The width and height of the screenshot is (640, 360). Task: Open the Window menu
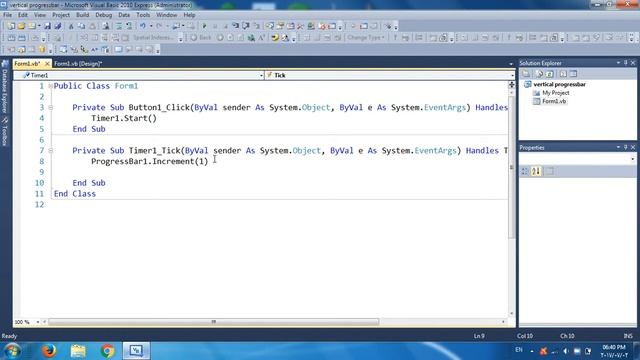tap(167, 15)
